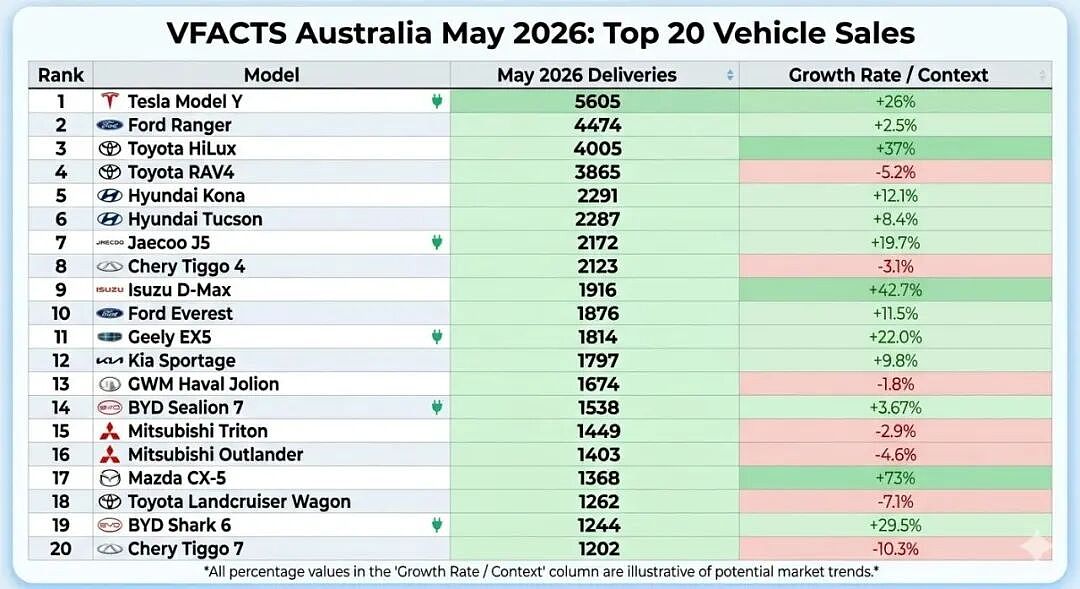The width and height of the screenshot is (1080, 589).
Task: Click the dark green +73% growth cell
Action: 895,478
